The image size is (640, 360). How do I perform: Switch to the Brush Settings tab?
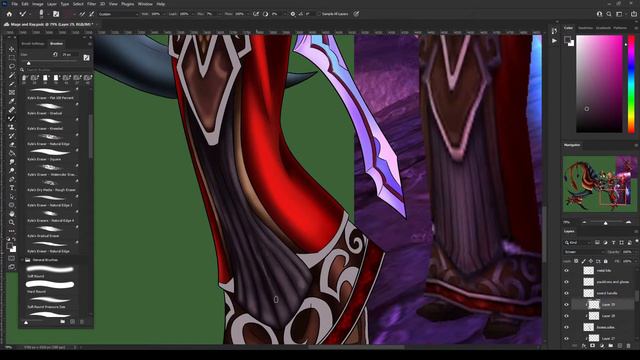(x=33, y=44)
